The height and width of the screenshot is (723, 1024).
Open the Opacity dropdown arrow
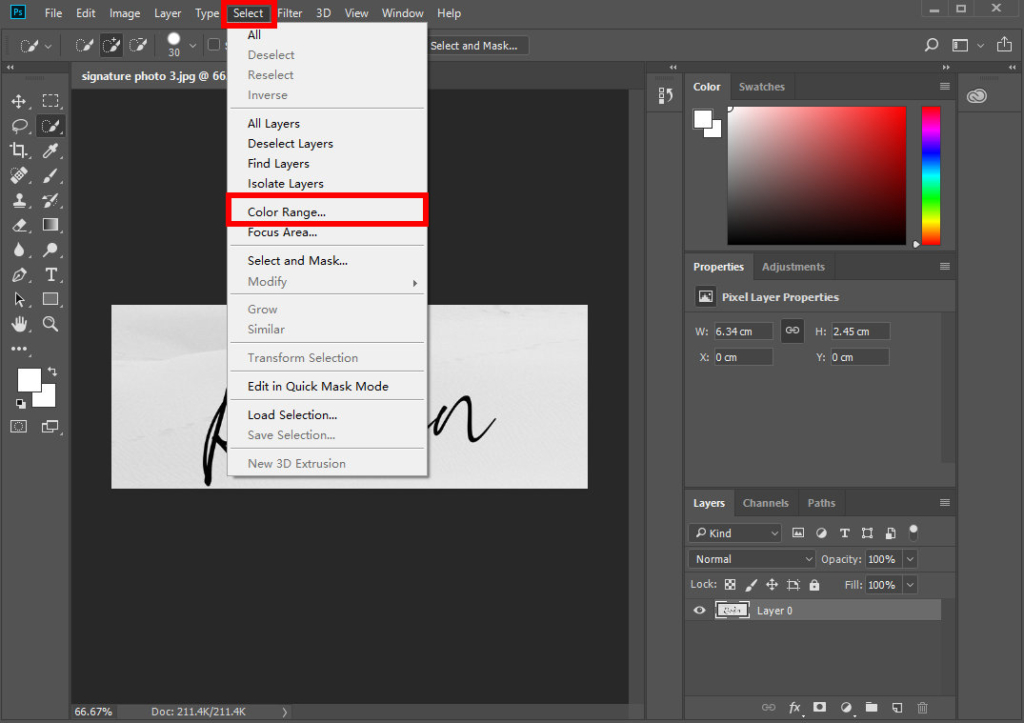point(908,559)
